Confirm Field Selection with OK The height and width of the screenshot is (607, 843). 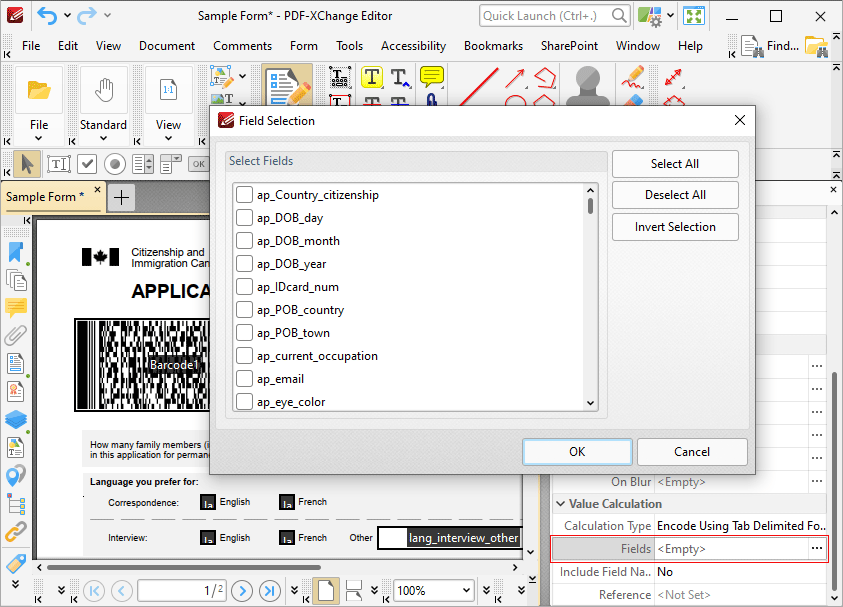[577, 452]
